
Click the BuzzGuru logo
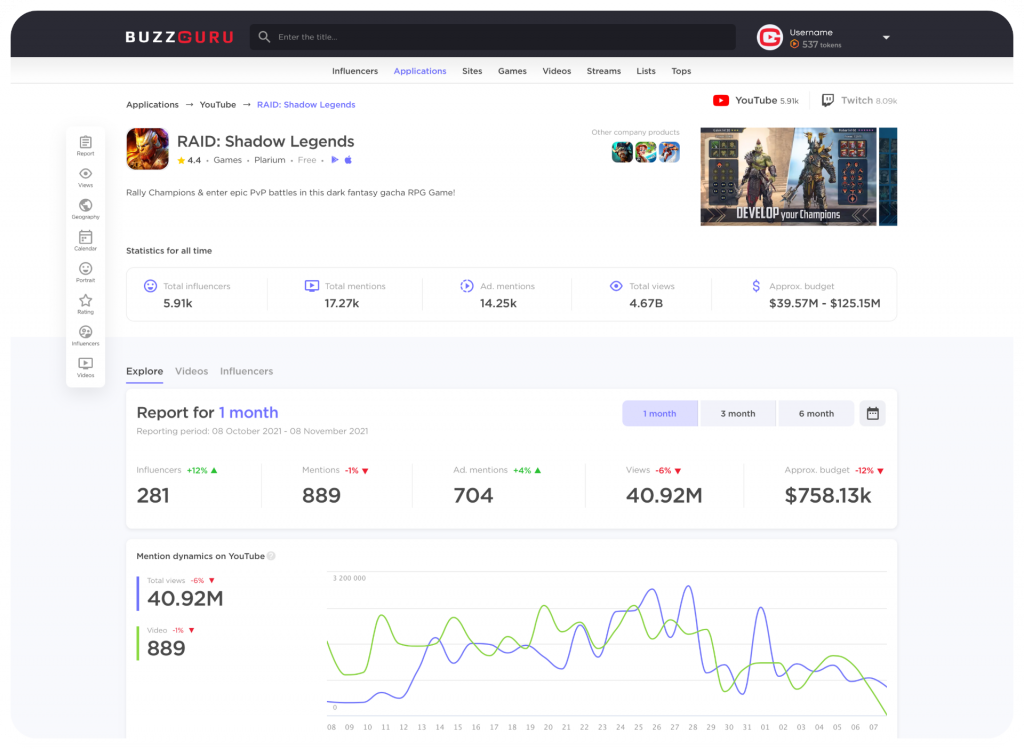pos(180,37)
